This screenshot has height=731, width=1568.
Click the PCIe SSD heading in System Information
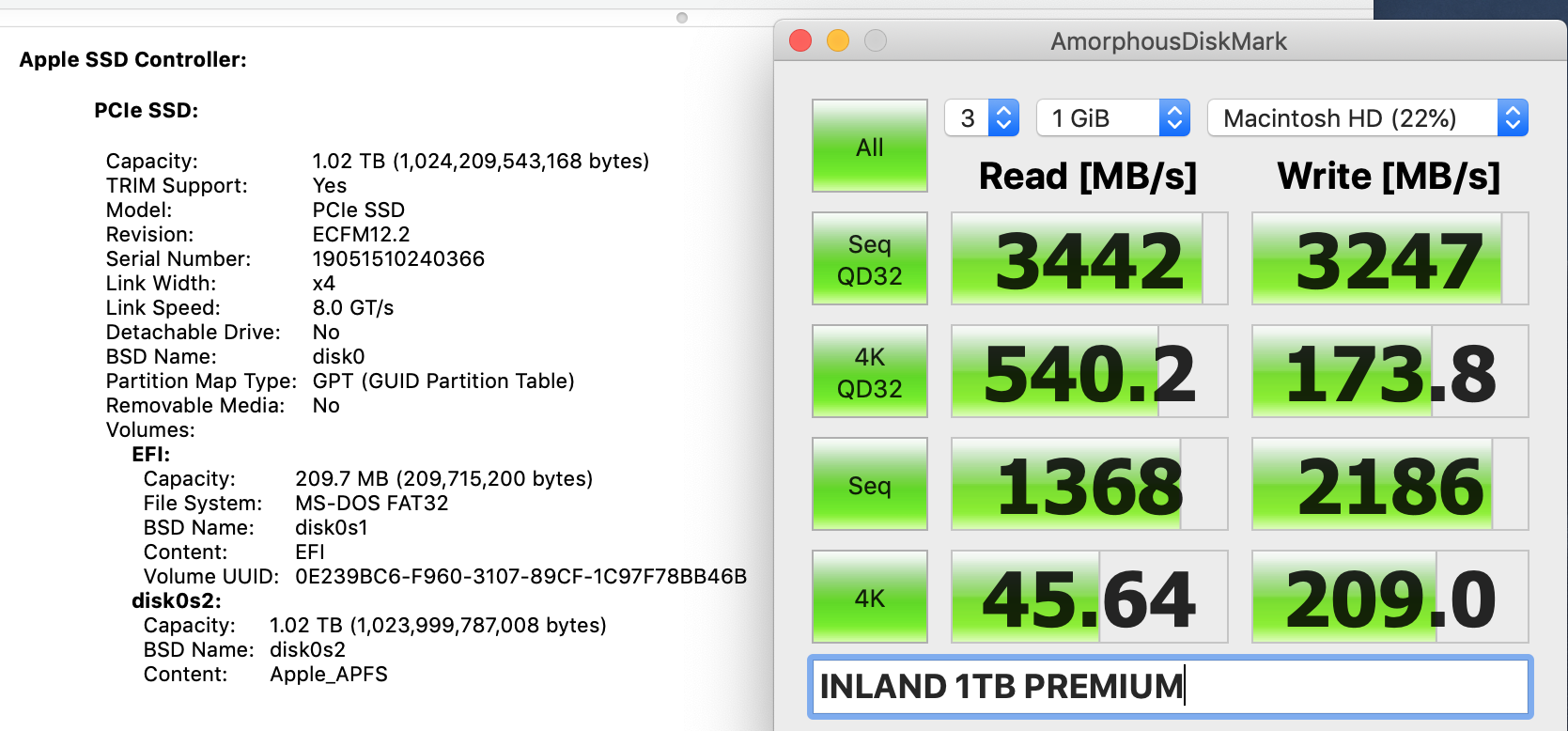147,110
